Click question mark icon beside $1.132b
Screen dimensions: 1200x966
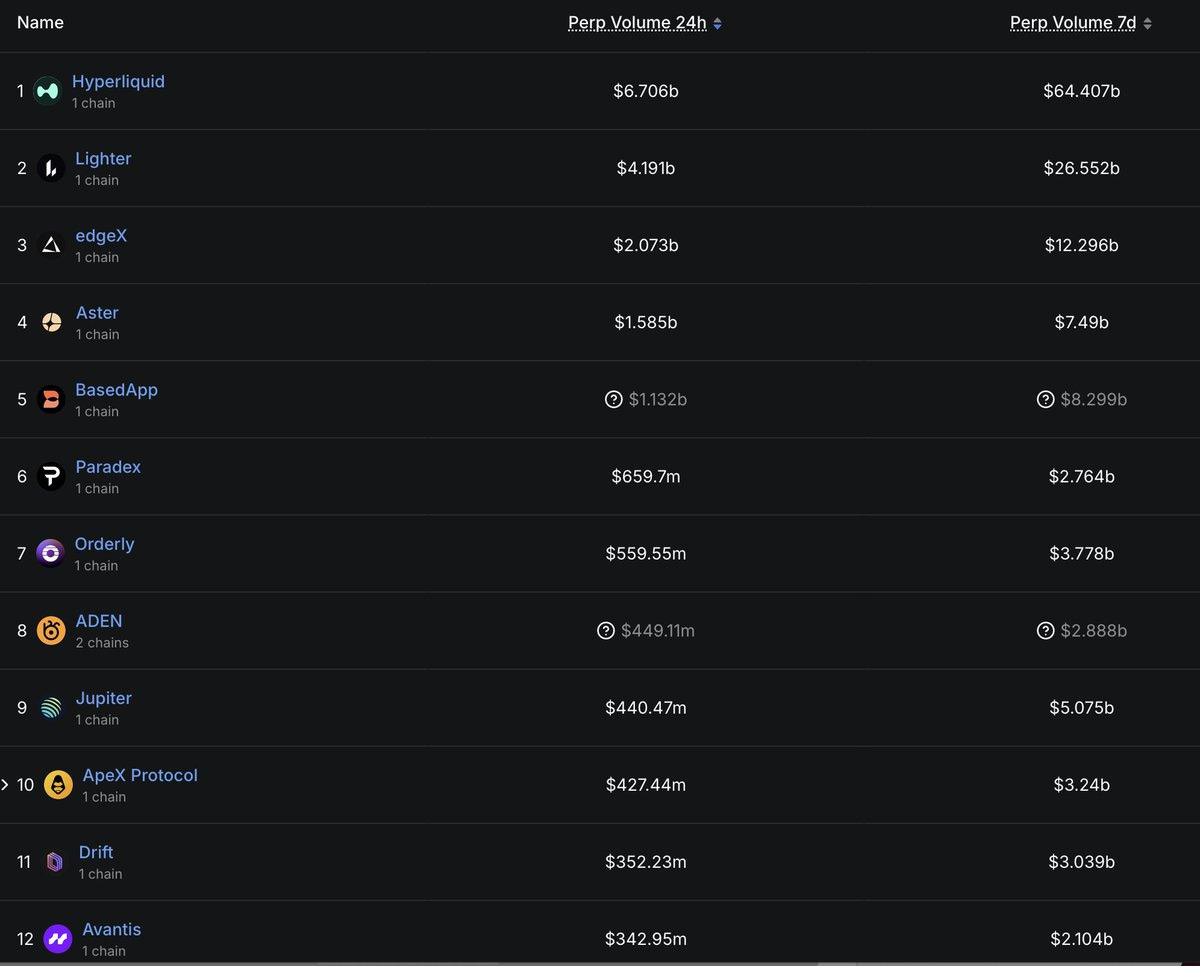tap(614, 399)
